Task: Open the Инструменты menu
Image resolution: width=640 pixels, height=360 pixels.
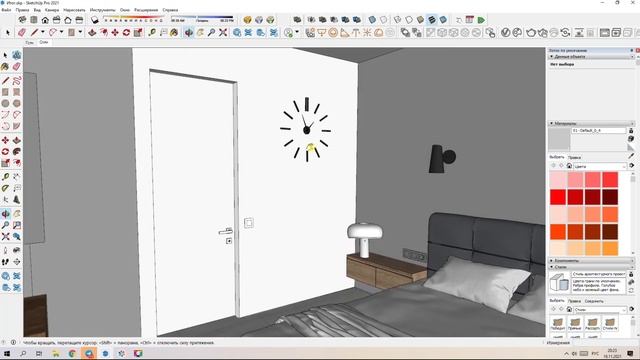Action: click(102, 10)
